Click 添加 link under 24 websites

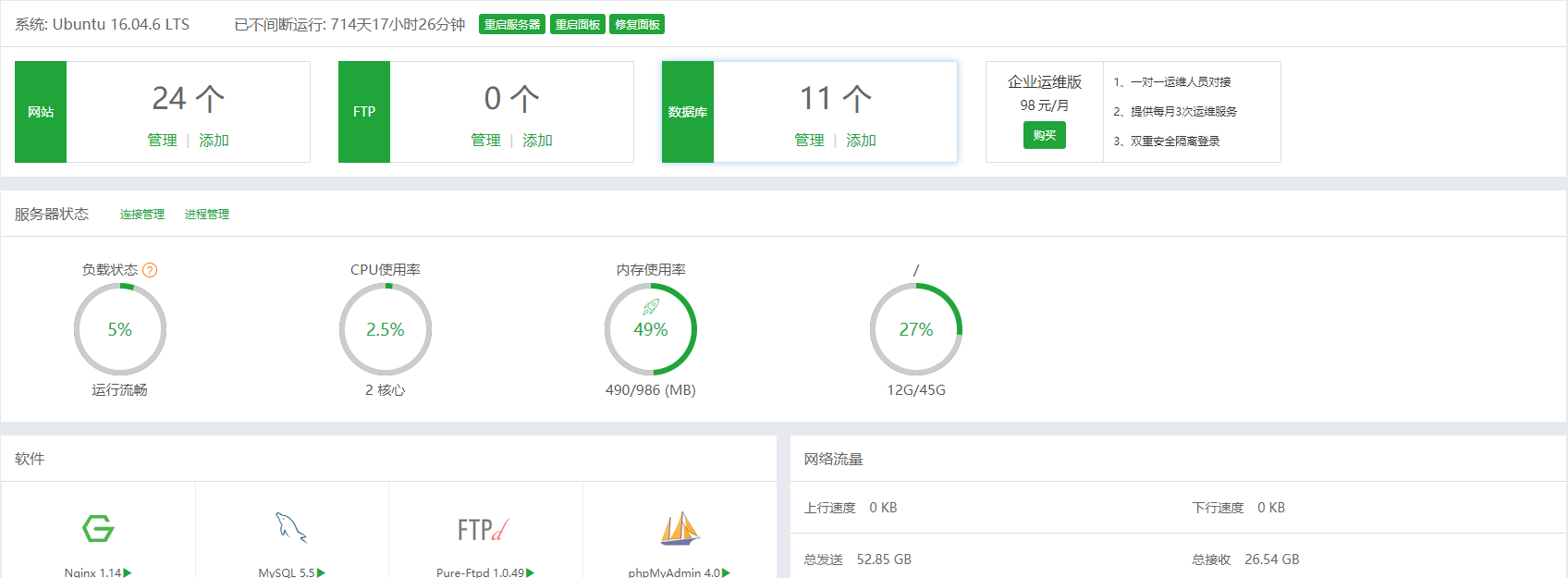coord(214,140)
